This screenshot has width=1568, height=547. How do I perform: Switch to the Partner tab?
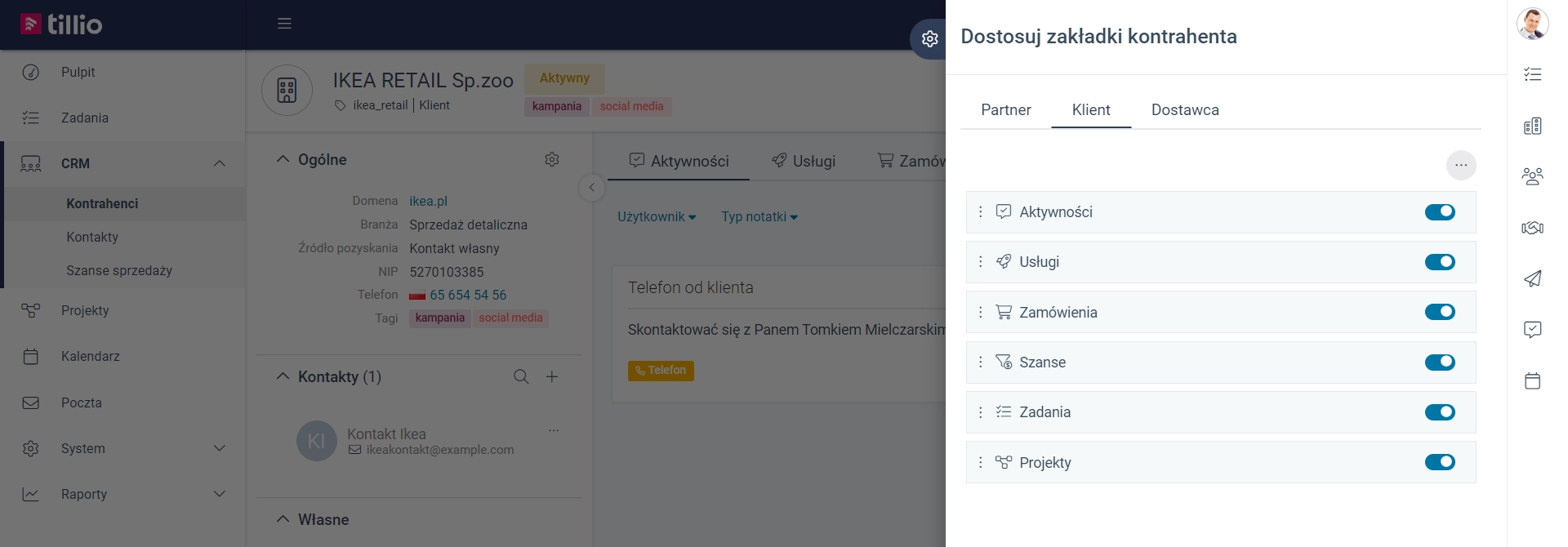[x=1006, y=110]
